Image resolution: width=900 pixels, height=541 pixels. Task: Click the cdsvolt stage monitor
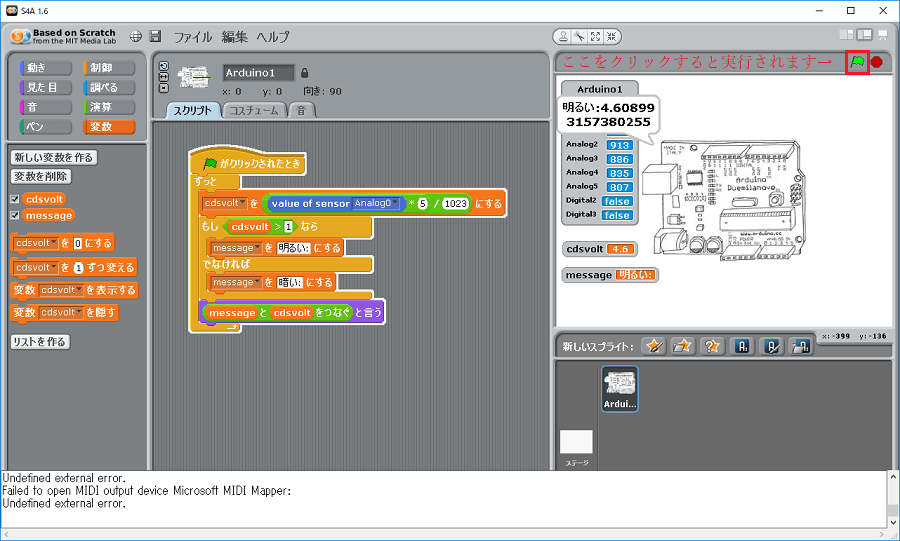(x=600, y=249)
